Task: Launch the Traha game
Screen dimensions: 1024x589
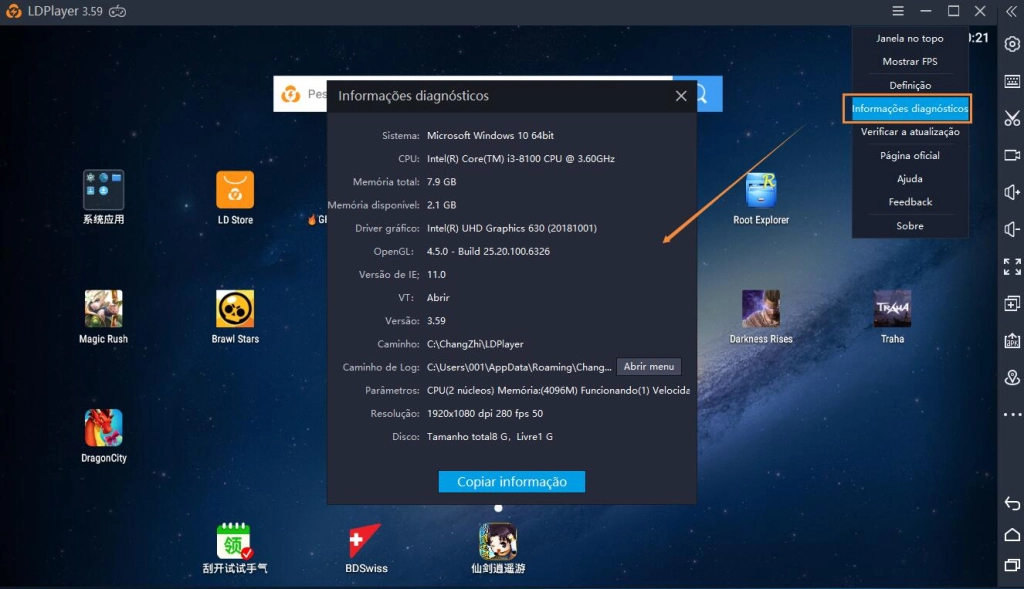Action: click(x=892, y=317)
